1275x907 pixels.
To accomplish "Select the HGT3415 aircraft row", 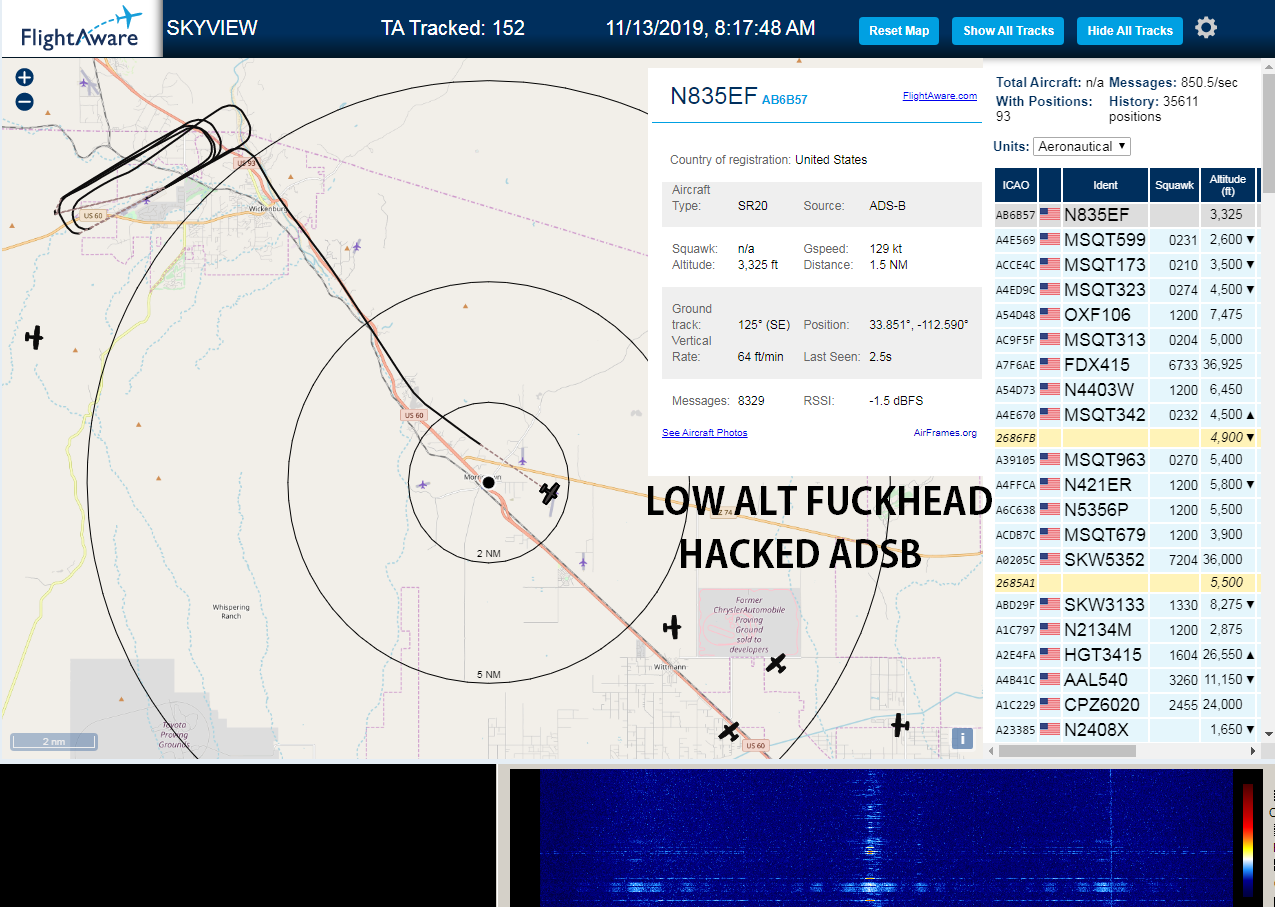I will click(1126, 655).
